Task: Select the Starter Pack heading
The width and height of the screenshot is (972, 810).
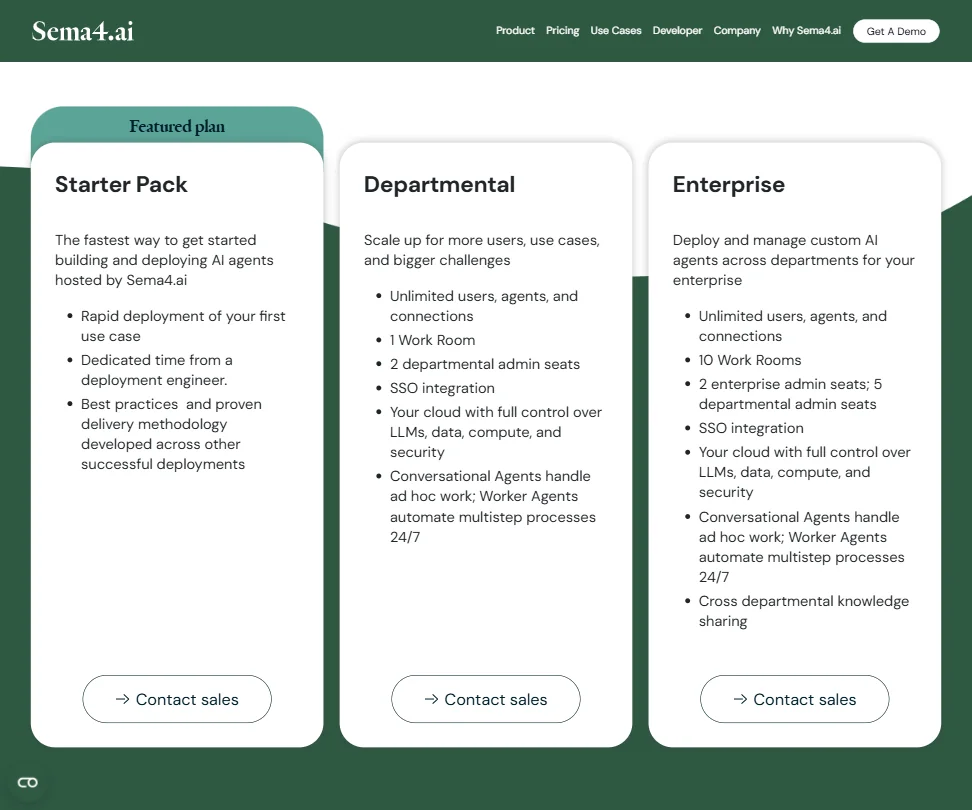Action: [121, 185]
